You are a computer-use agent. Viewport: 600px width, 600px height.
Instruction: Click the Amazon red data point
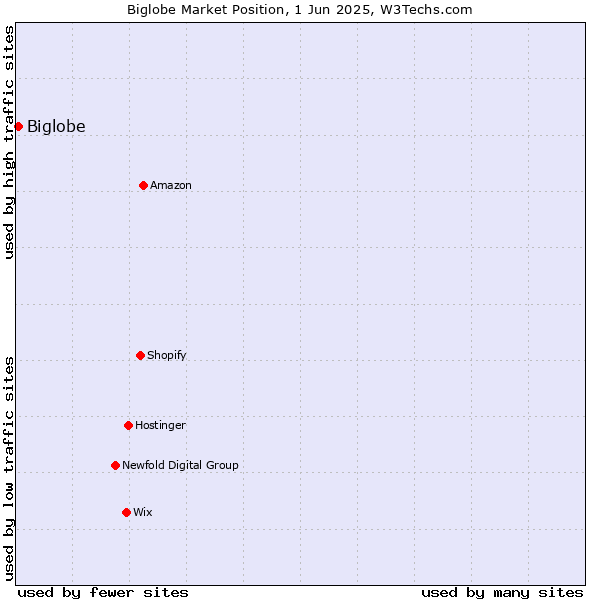pyautogui.click(x=143, y=186)
